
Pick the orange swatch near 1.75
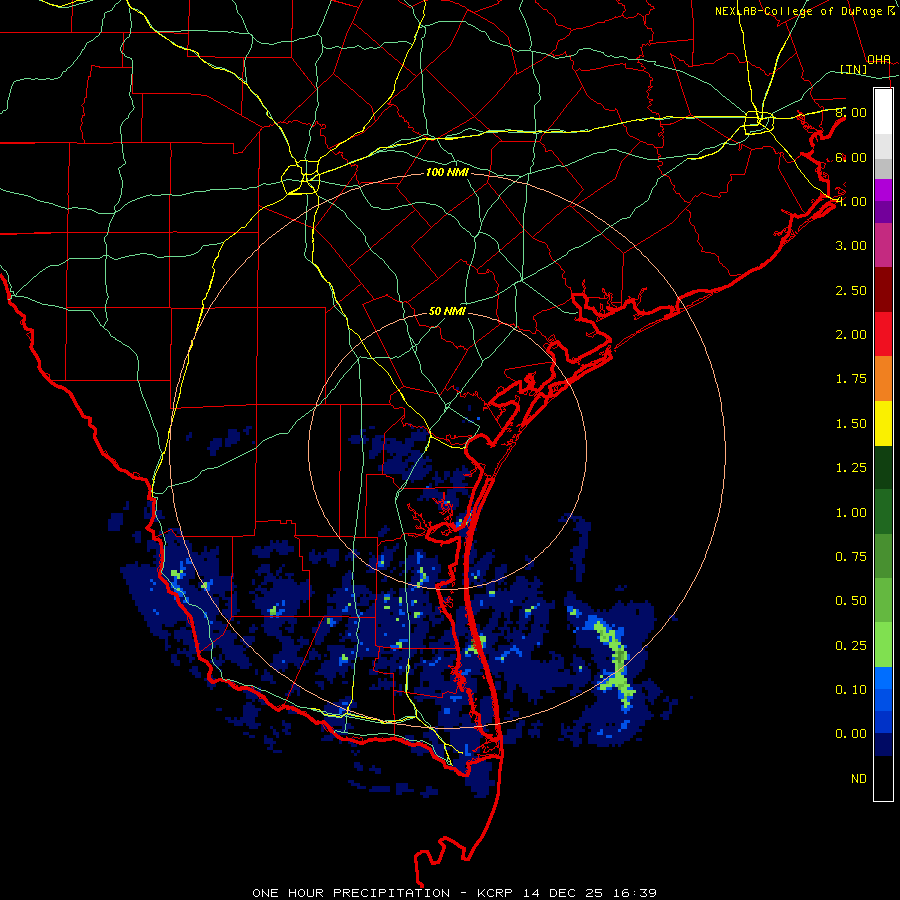tap(883, 378)
